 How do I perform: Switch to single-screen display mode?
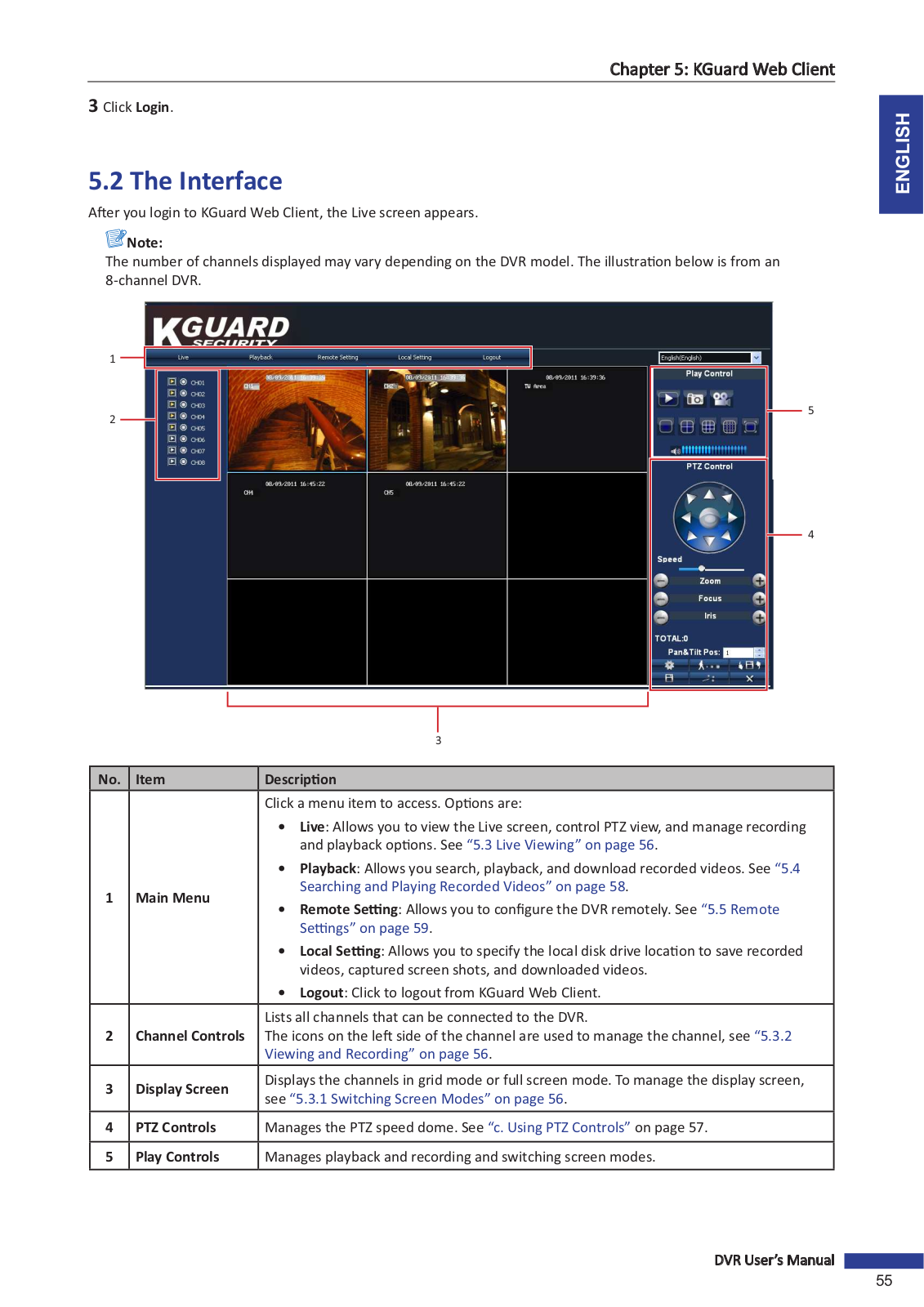[x=666, y=426]
